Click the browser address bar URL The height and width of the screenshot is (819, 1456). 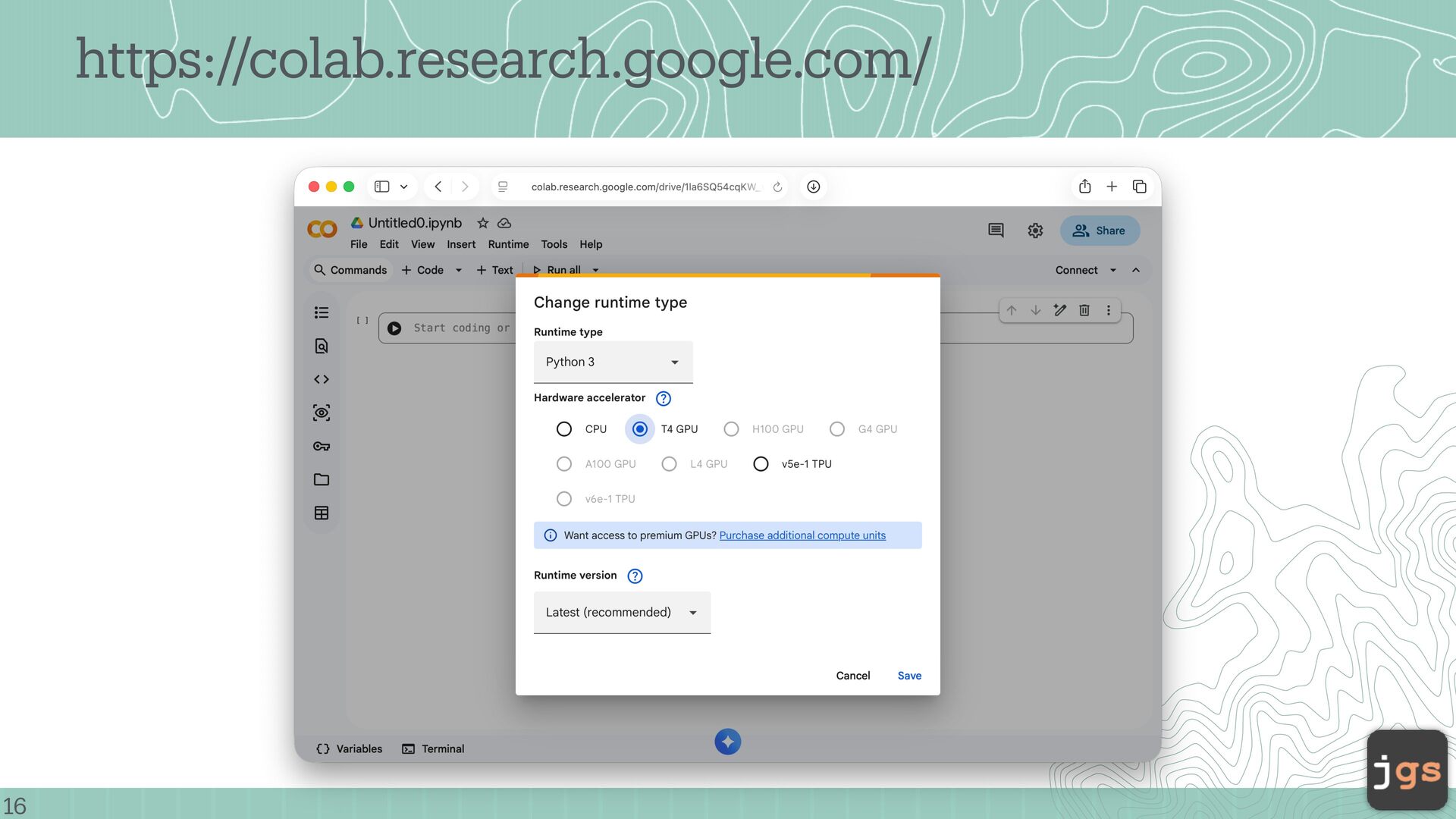[643, 187]
